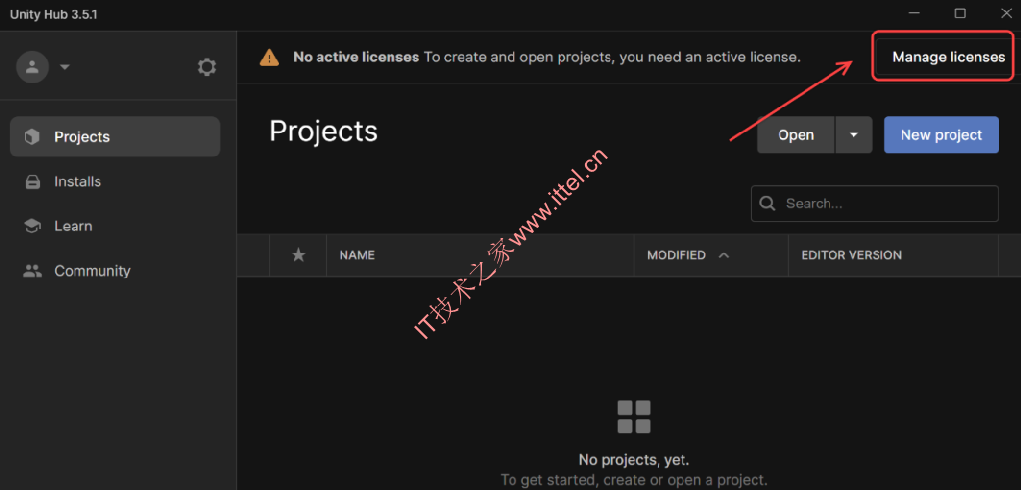Viewport: 1021px width, 490px height.
Task: Focus the Search projects field
Action: coord(874,204)
